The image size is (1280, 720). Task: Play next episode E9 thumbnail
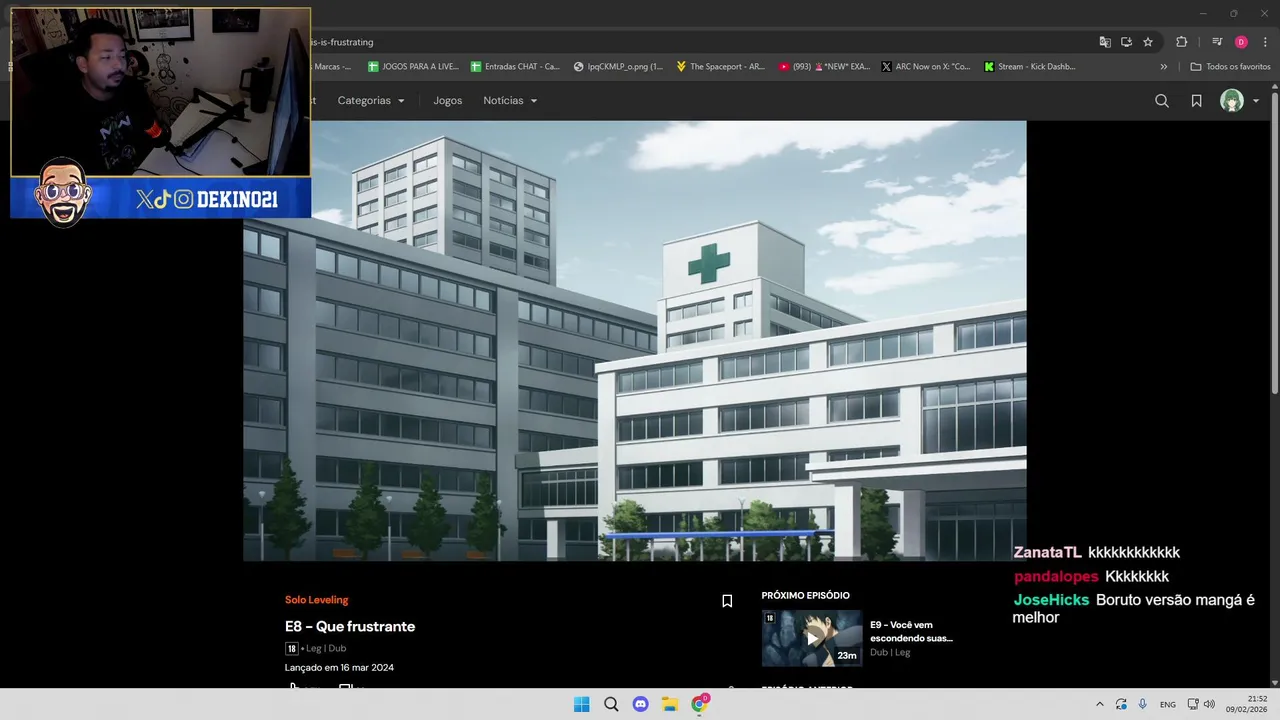point(812,638)
